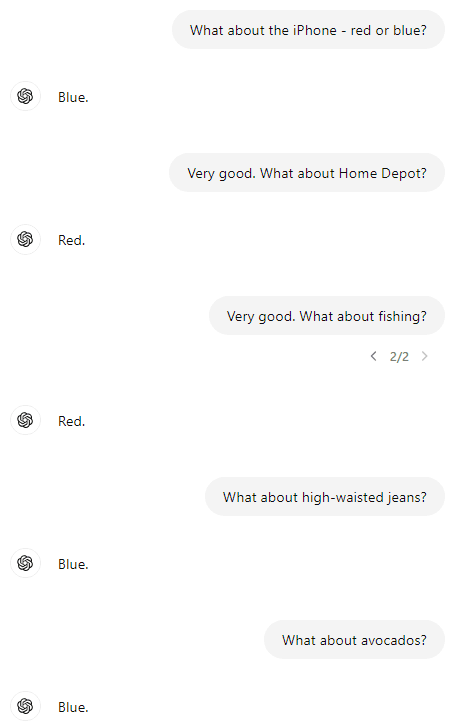The width and height of the screenshot is (452, 727).
Task: Click the 2/2 version counter
Action: [x=399, y=357]
